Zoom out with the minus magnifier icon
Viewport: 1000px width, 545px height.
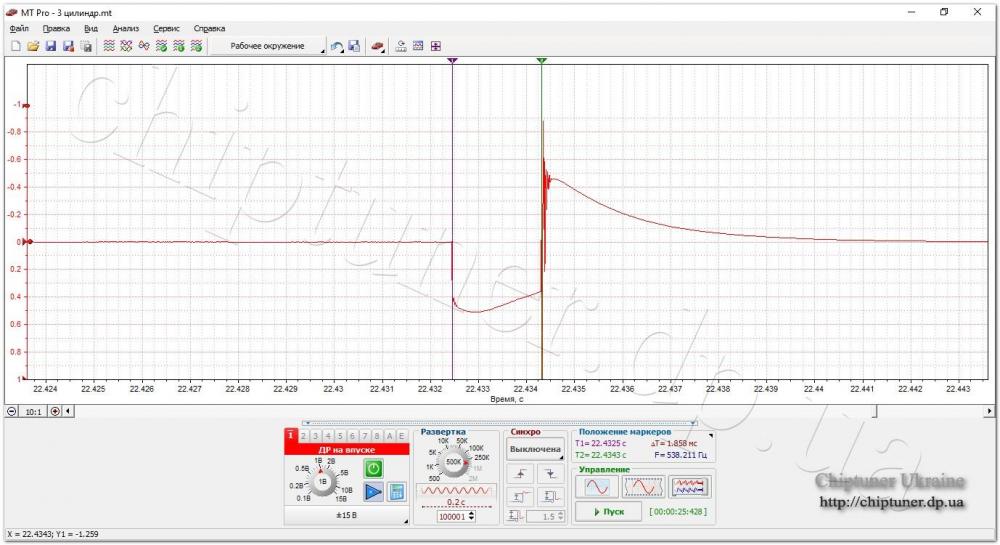(x=11, y=412)
